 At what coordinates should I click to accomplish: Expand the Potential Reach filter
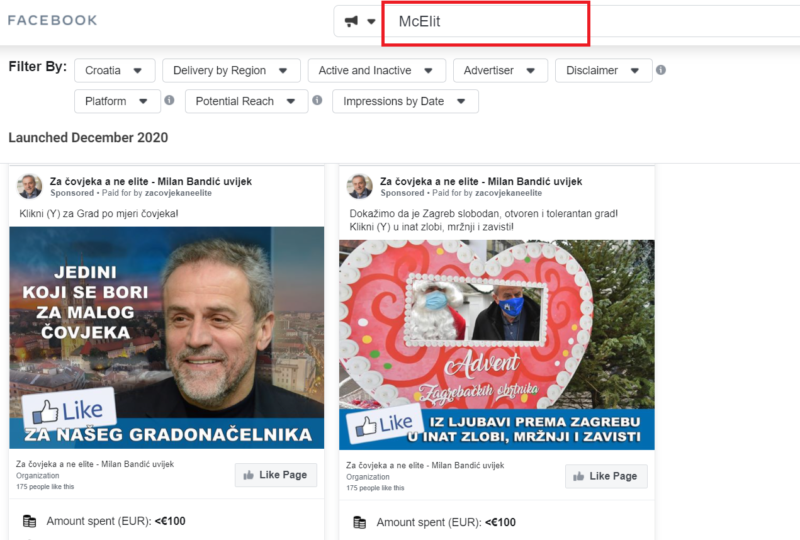point(246,101)
